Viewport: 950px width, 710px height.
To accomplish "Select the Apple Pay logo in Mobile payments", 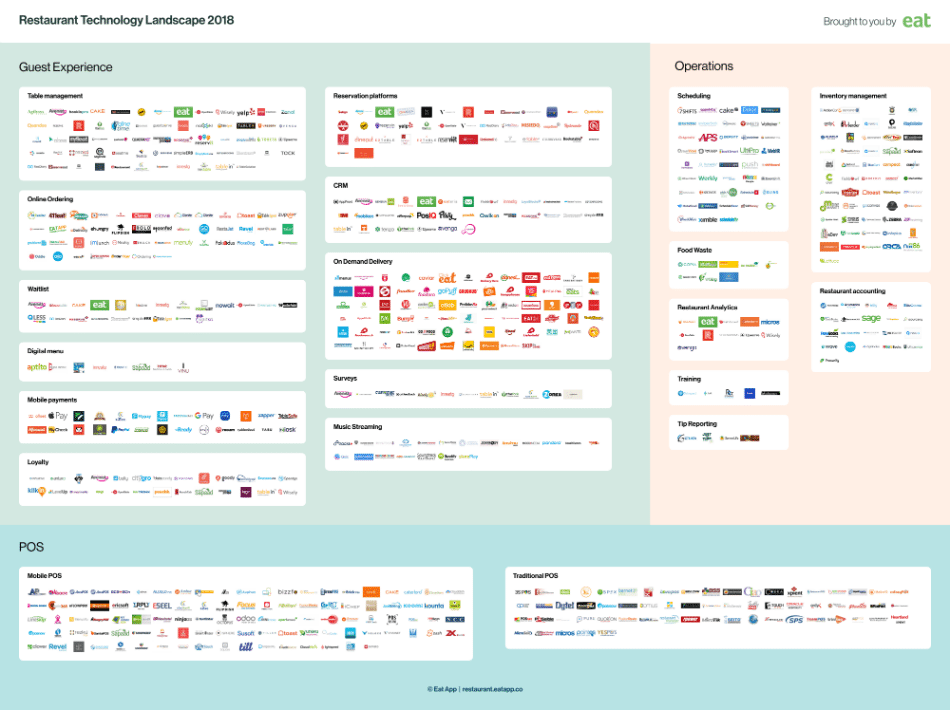I will point(58,416).
